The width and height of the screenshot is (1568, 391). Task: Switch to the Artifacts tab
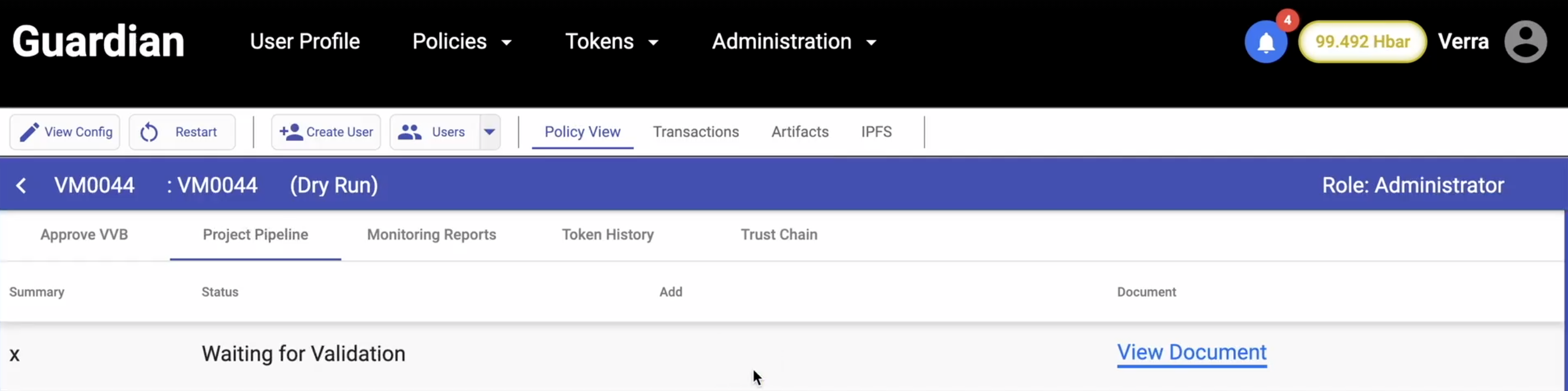pos(800,132)
